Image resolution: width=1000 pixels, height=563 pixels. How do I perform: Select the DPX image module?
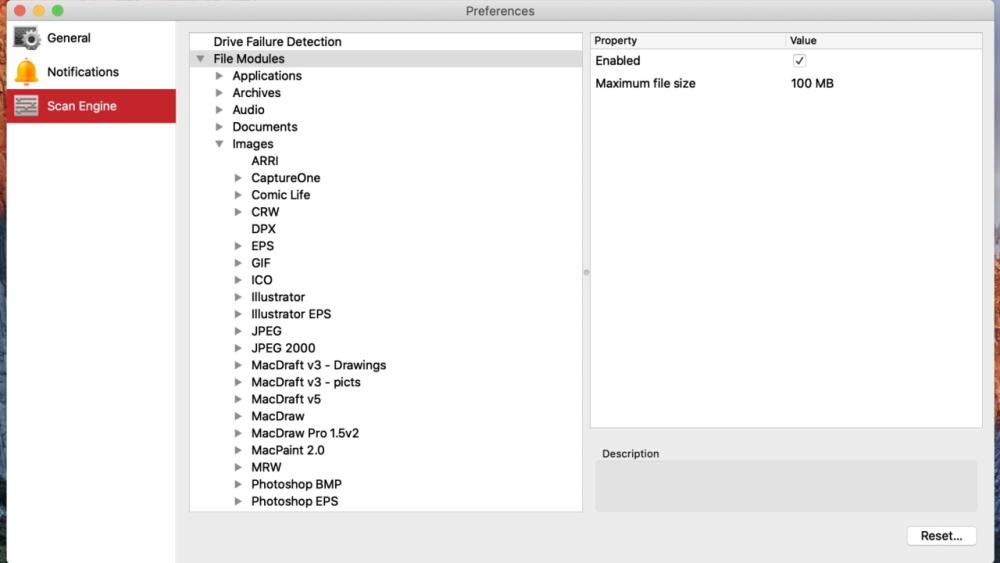pos(263,229)
